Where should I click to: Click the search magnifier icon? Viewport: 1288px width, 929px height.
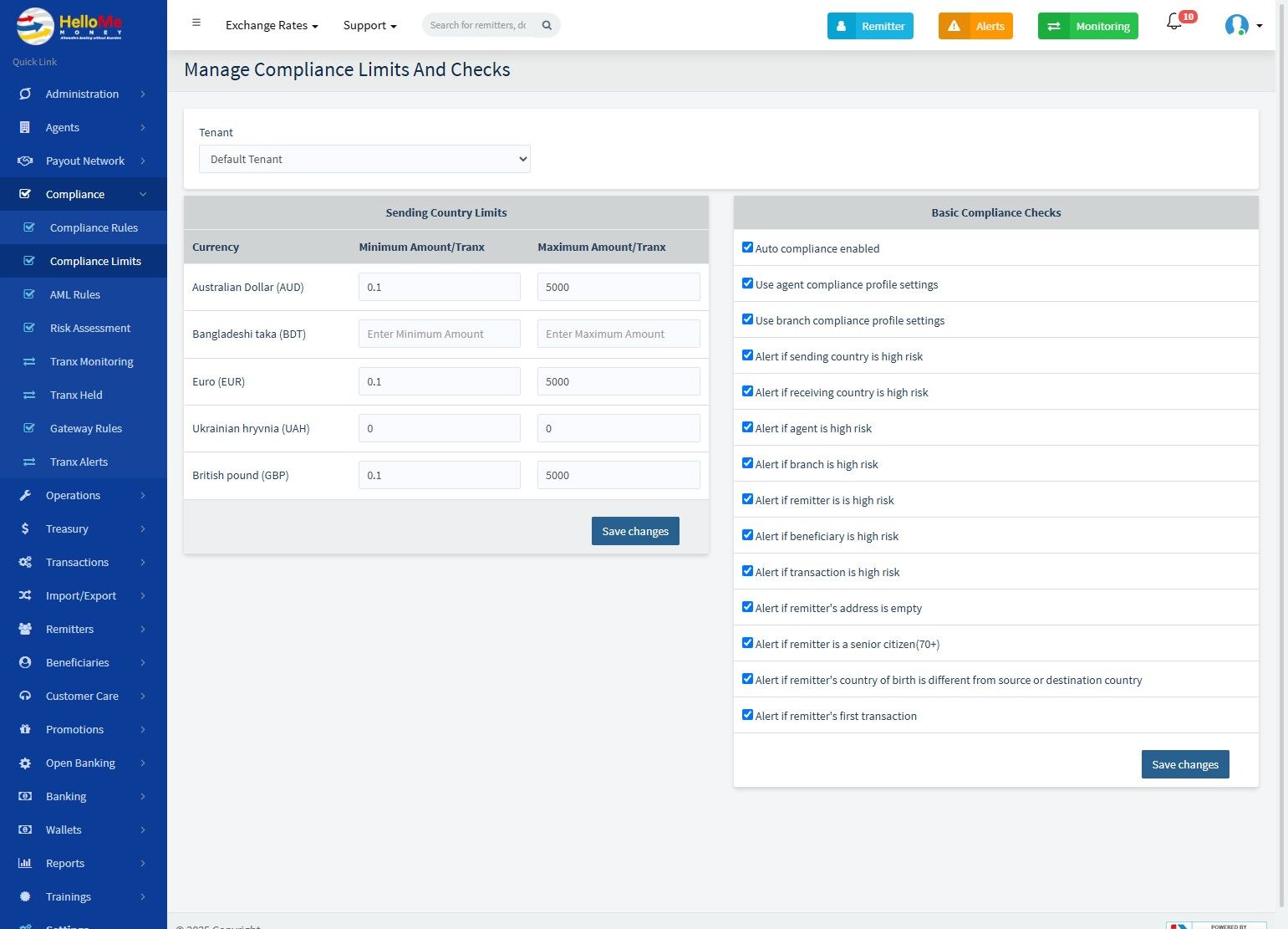pos(547,25)
